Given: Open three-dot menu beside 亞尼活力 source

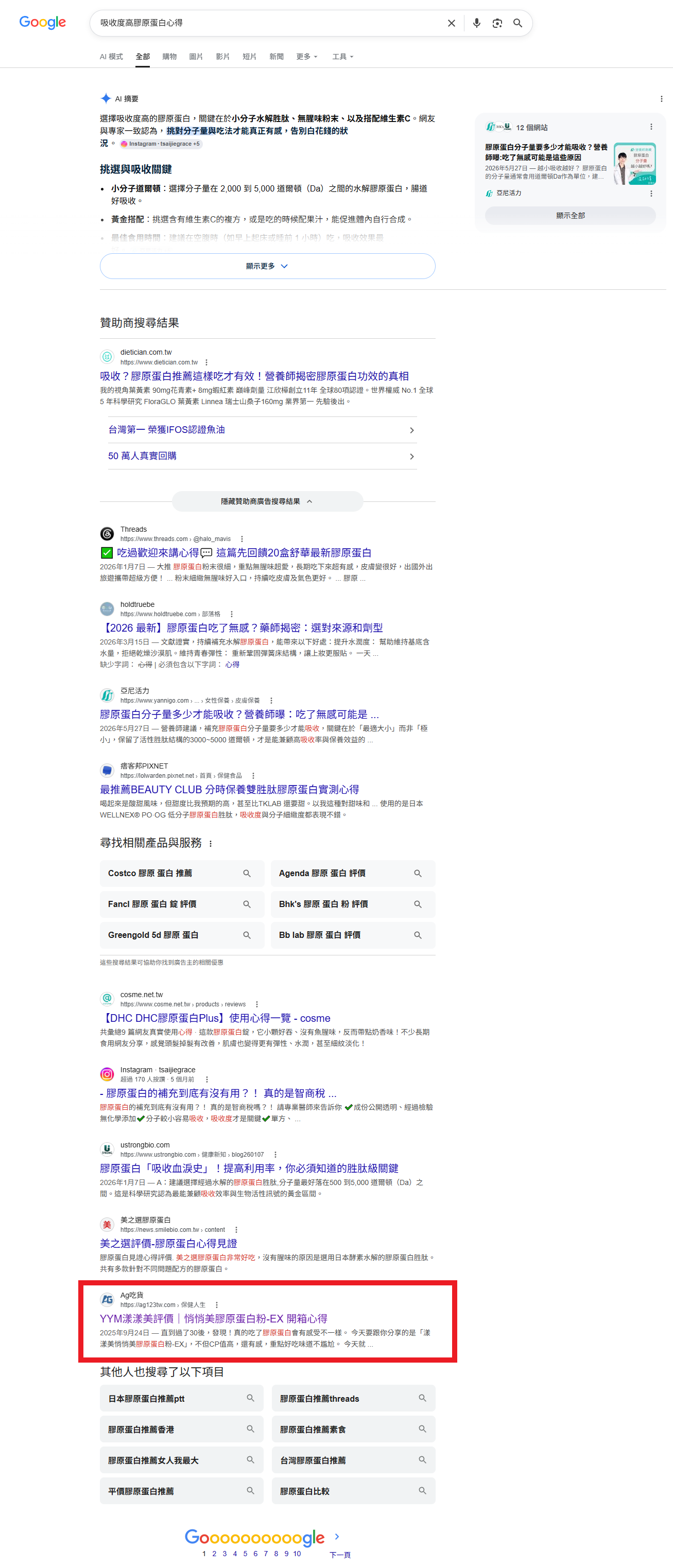Looking at the screenshot, I should (x=651, y=194).
